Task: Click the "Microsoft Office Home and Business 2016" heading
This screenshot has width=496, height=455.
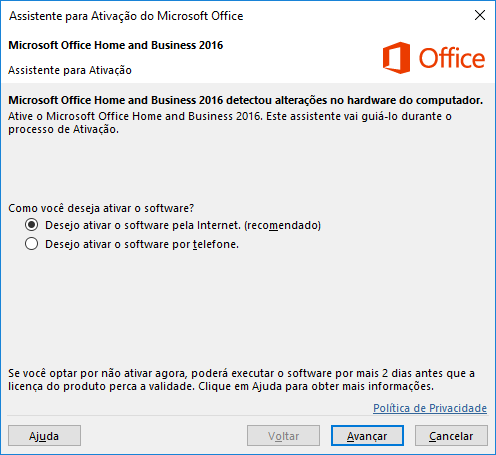Action: point(116,45)
